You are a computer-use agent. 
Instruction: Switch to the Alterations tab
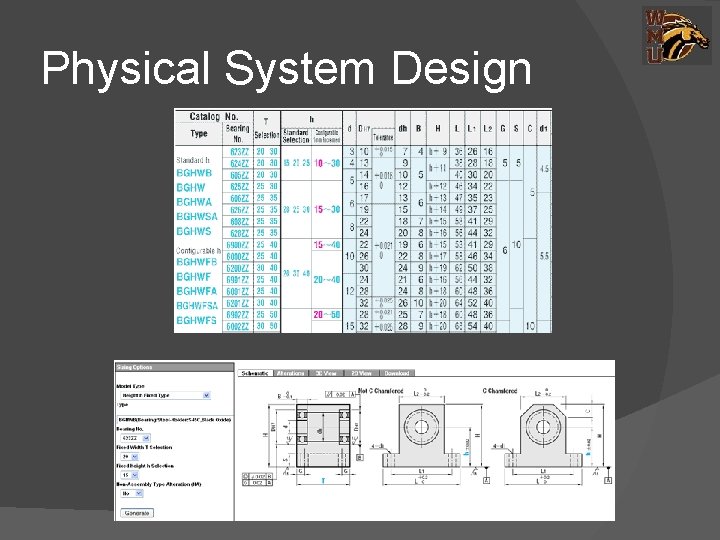pos(290,373)
